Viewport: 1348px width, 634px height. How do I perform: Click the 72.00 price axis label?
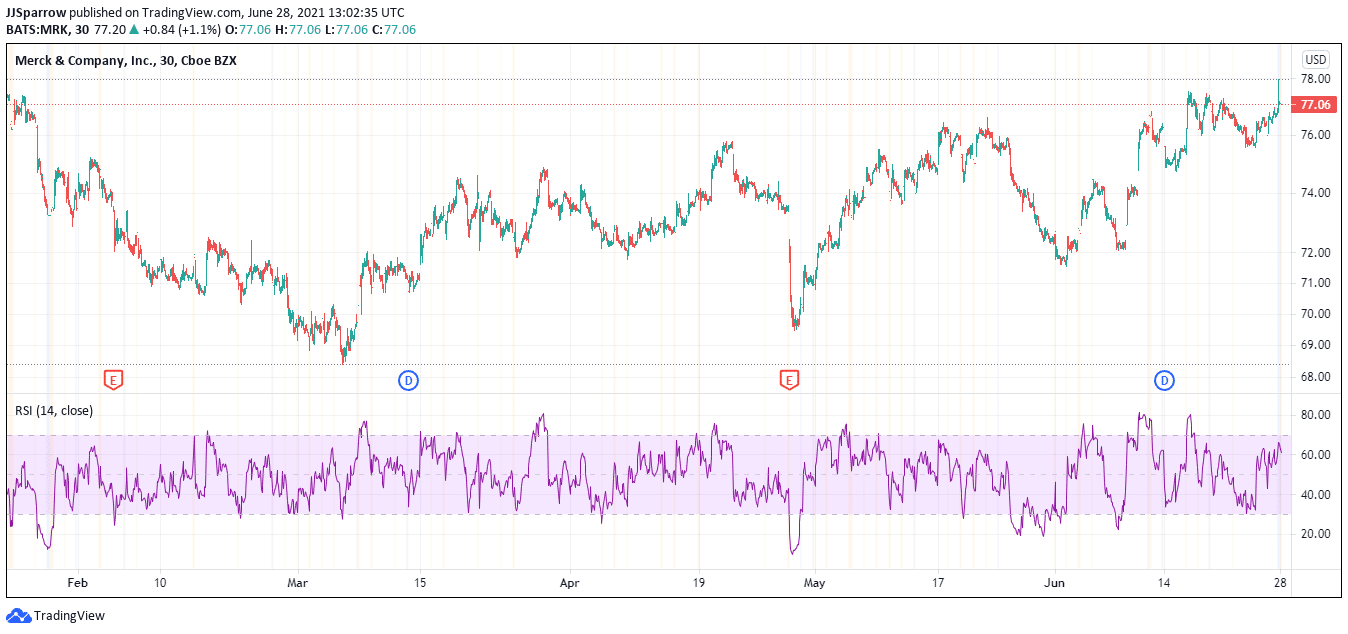tap(1315, 253)
